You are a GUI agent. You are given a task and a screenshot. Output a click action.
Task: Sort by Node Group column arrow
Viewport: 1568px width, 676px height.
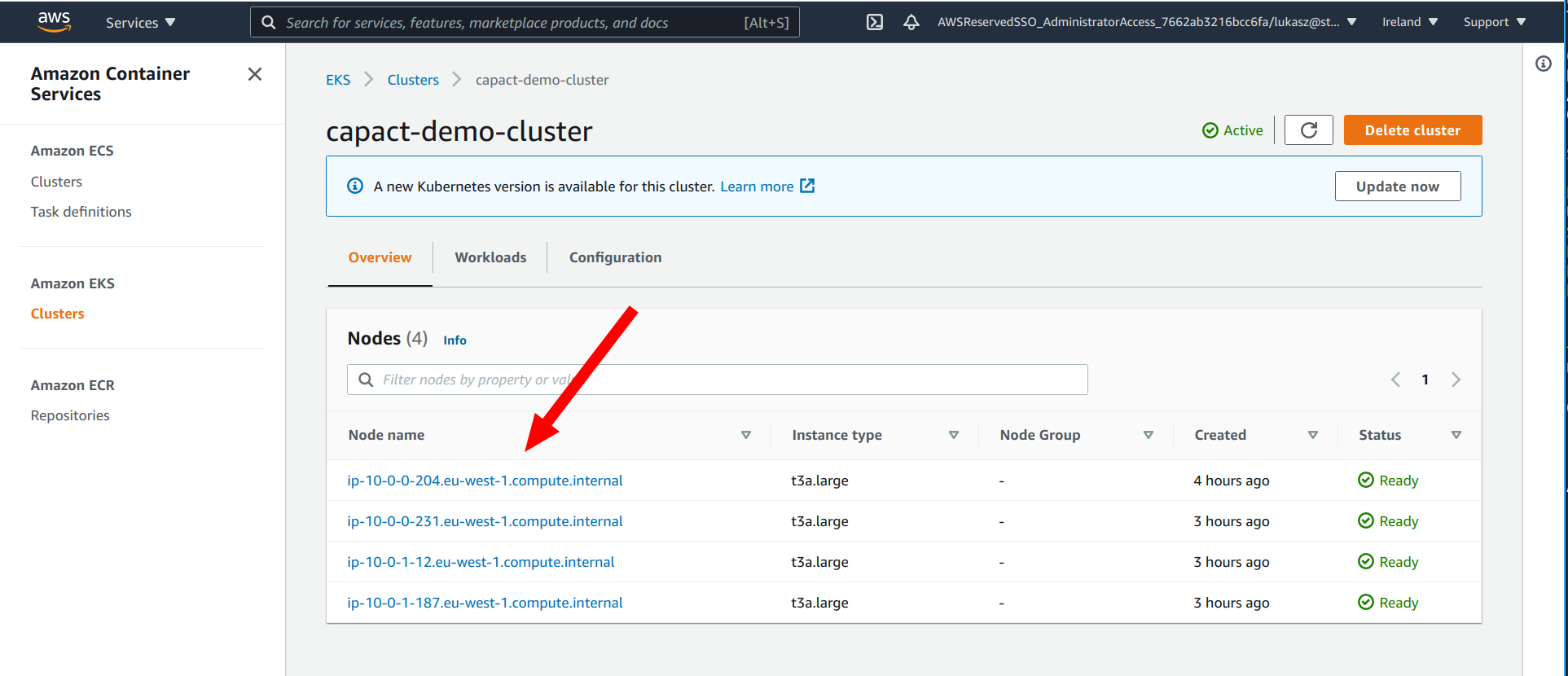(x=1149, y=435)
